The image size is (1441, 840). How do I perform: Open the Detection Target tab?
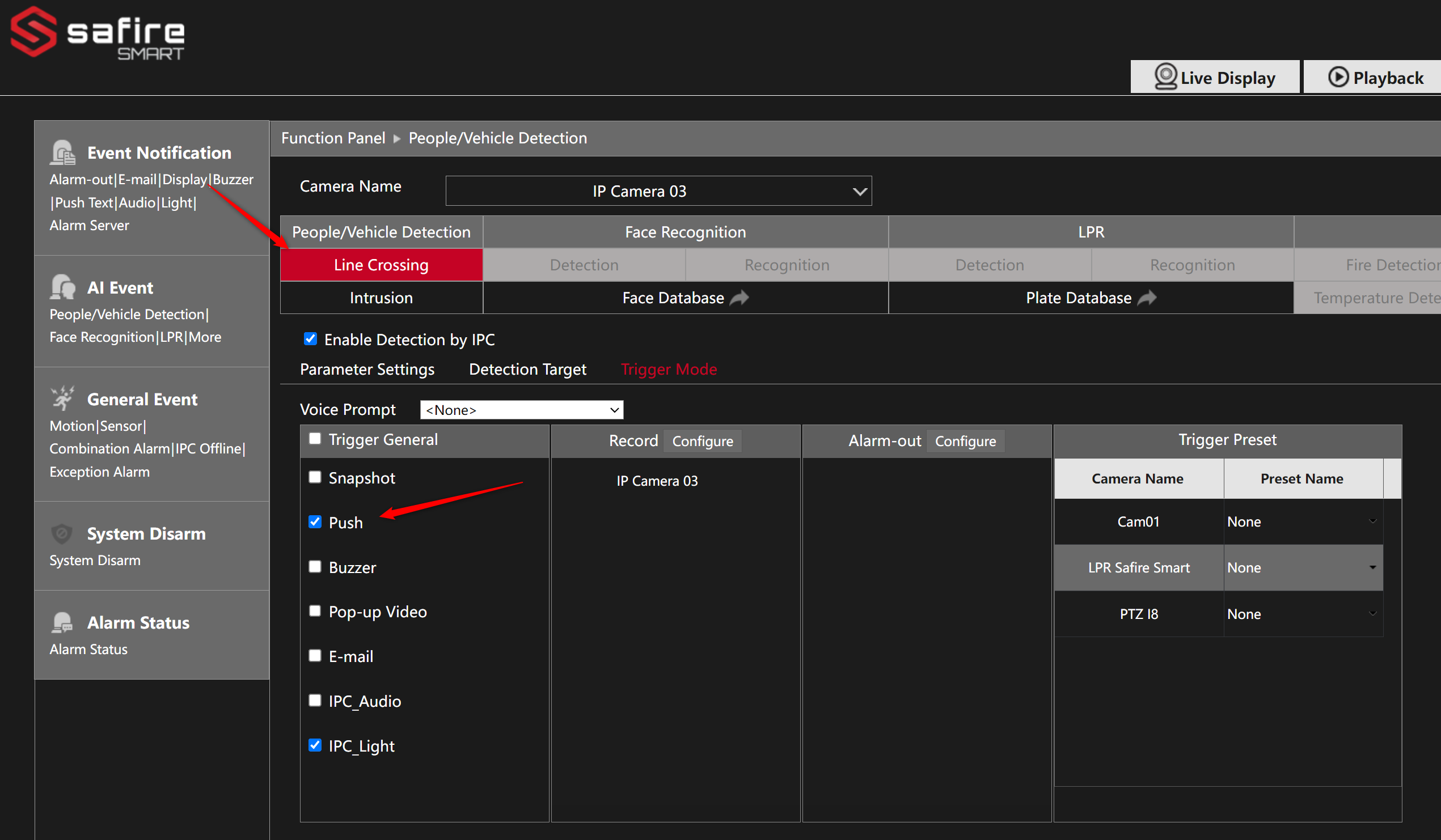[x=527, y=368]
